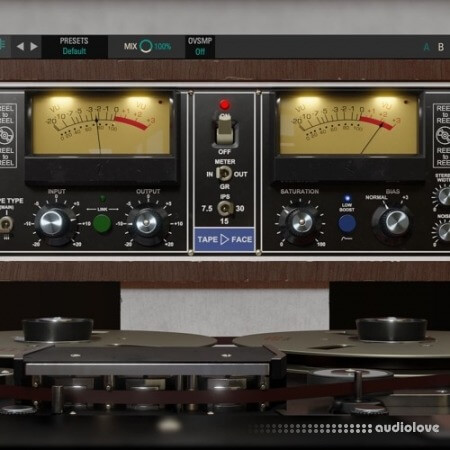Click the teal menu icon at top-left

tap(2, 44)
